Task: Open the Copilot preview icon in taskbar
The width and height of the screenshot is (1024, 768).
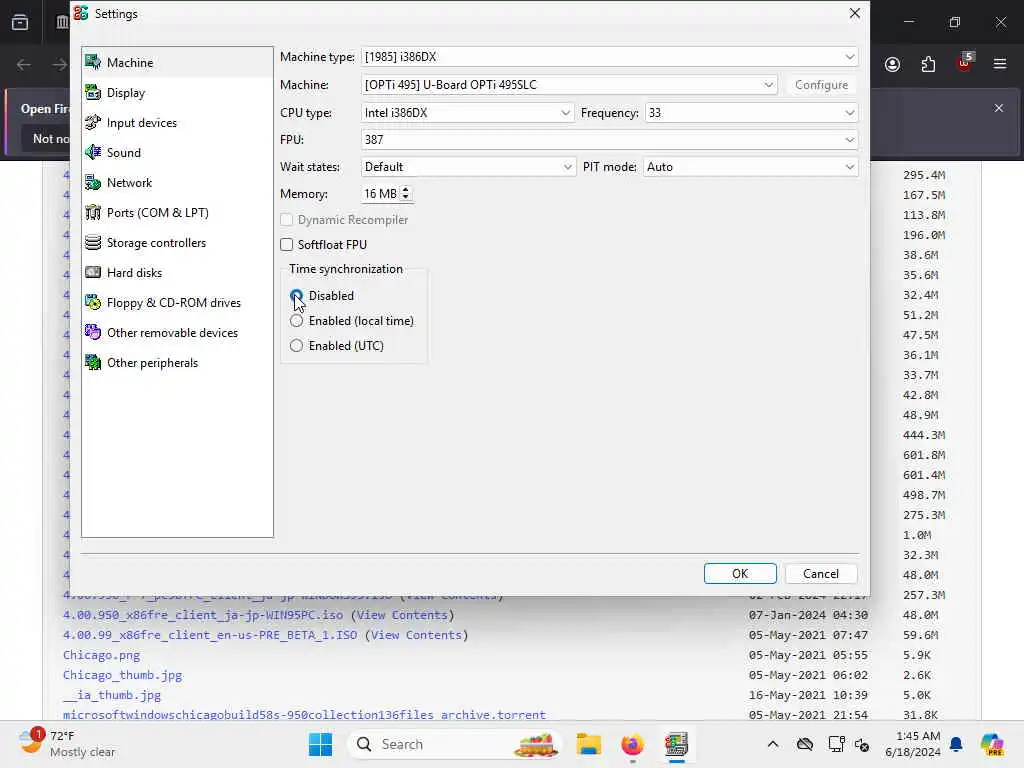Action: click(x=992, y=744)
